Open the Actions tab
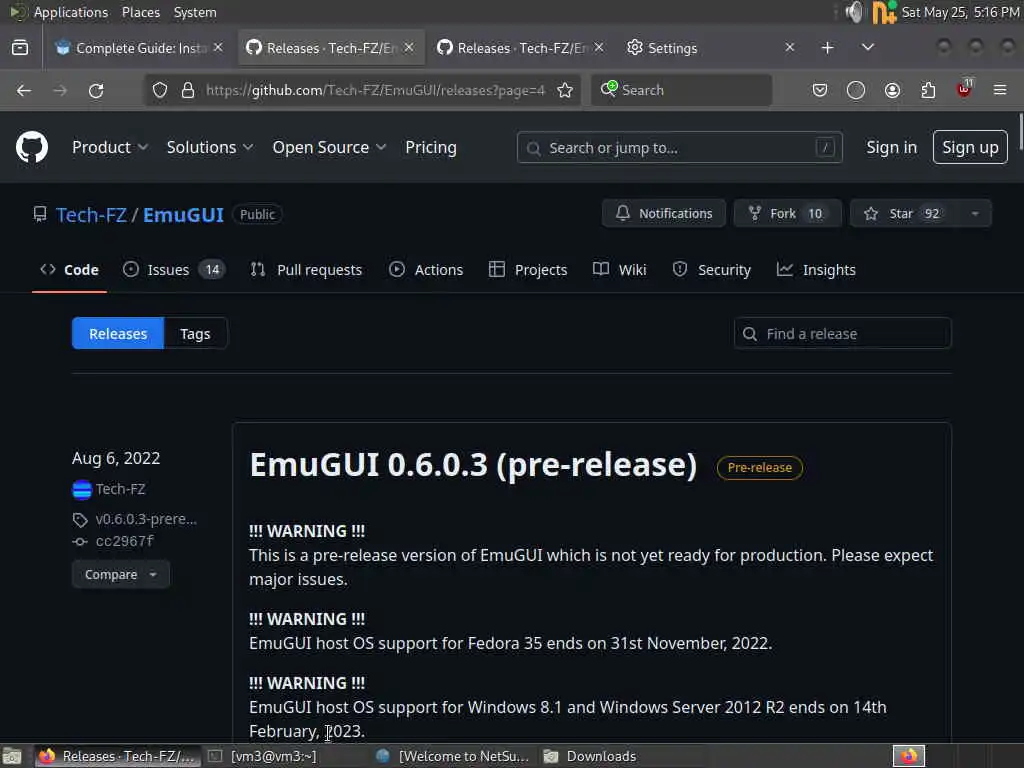The image size is (1024, 768). 426,270
